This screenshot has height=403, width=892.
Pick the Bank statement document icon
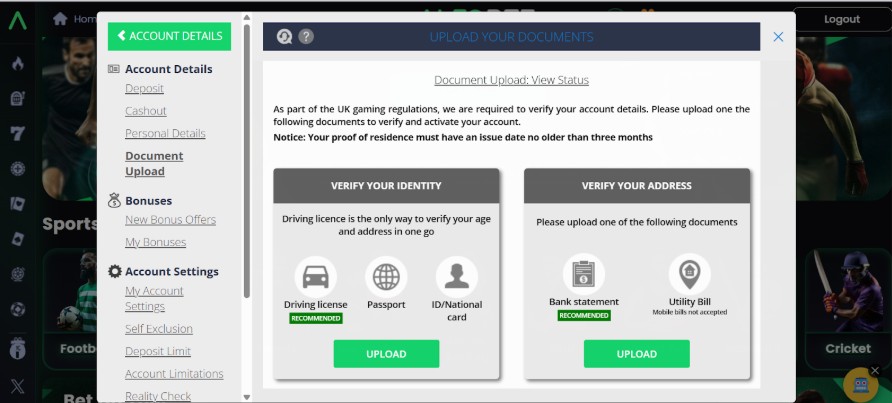pos(584,274)
